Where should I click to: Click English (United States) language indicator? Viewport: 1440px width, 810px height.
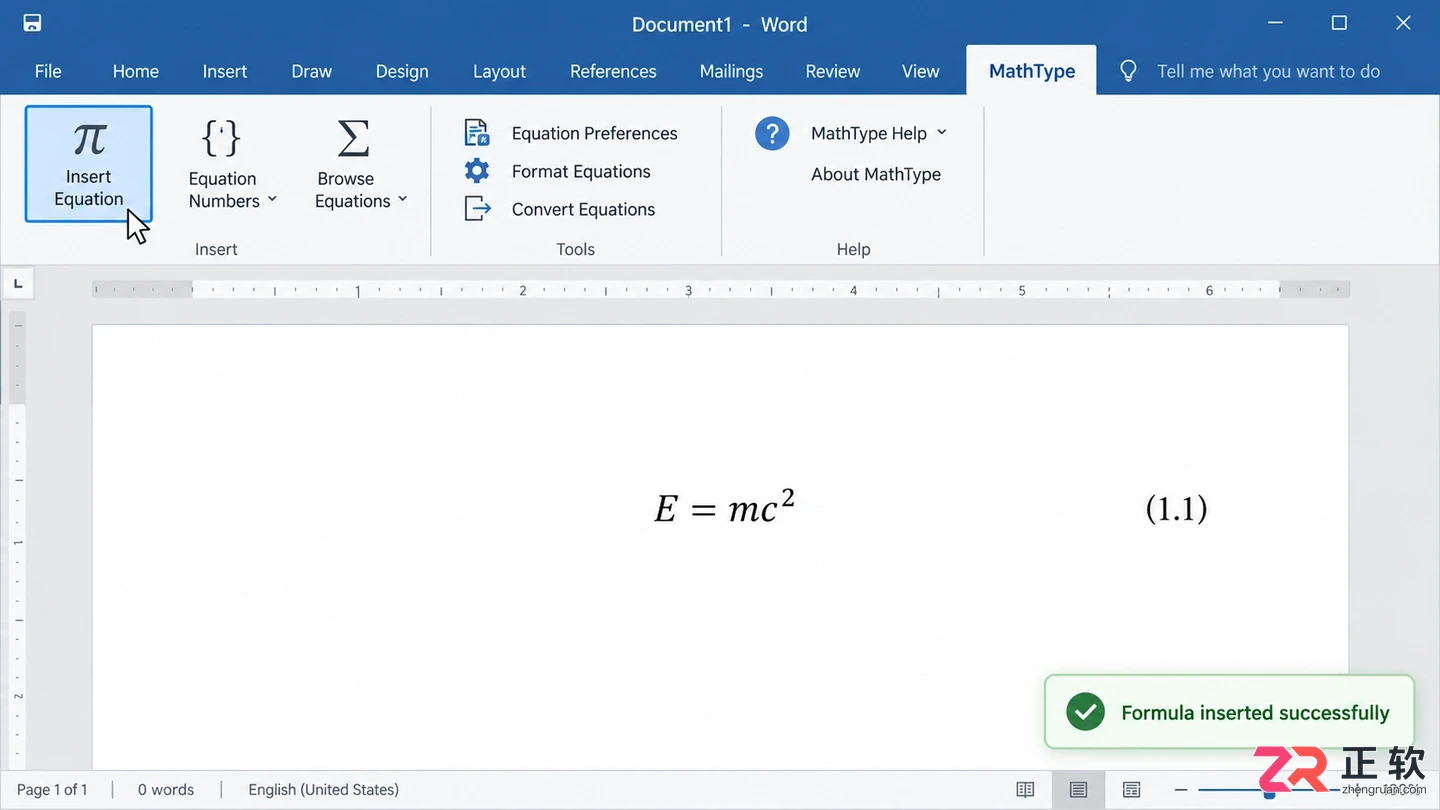click(323, 790)
